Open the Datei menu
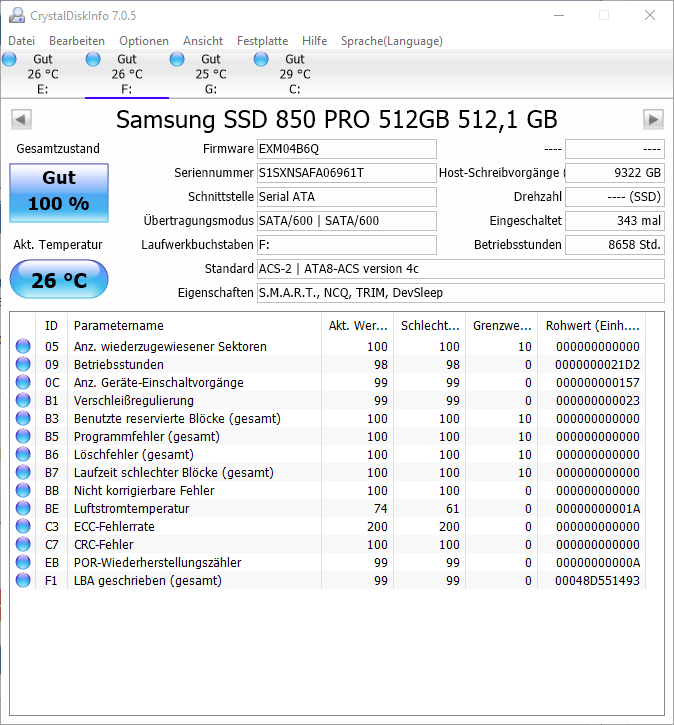 [x=22, y=41]
